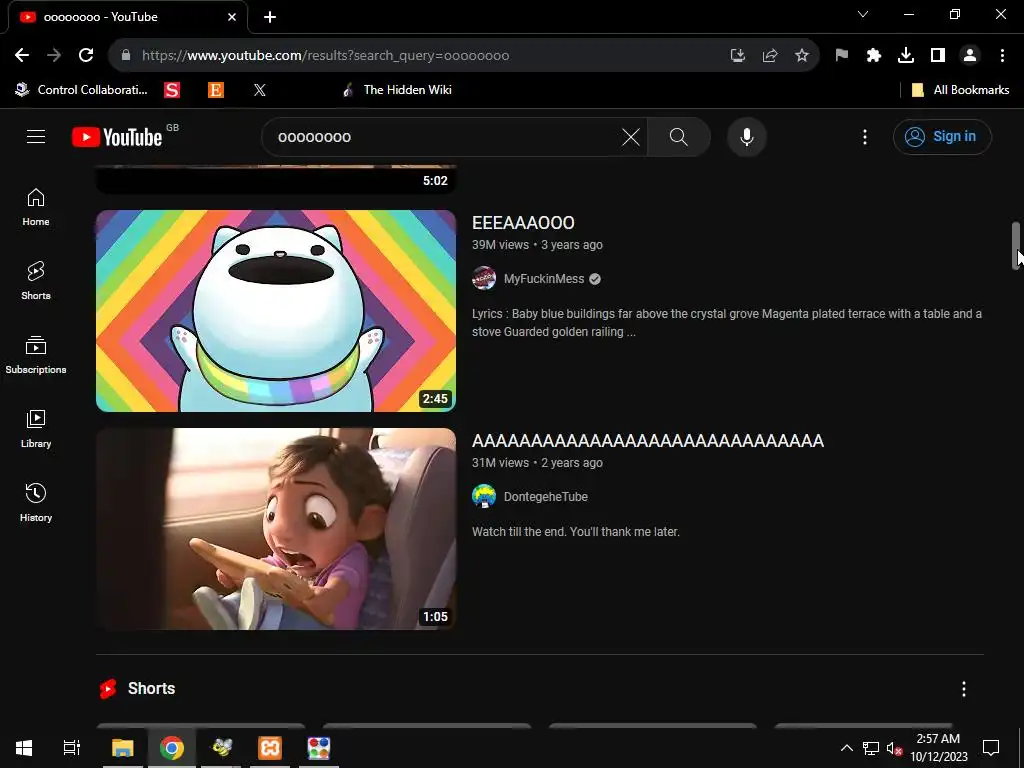
Task: Open the YouTube hamburger guide menu
Action: point(36,136)
